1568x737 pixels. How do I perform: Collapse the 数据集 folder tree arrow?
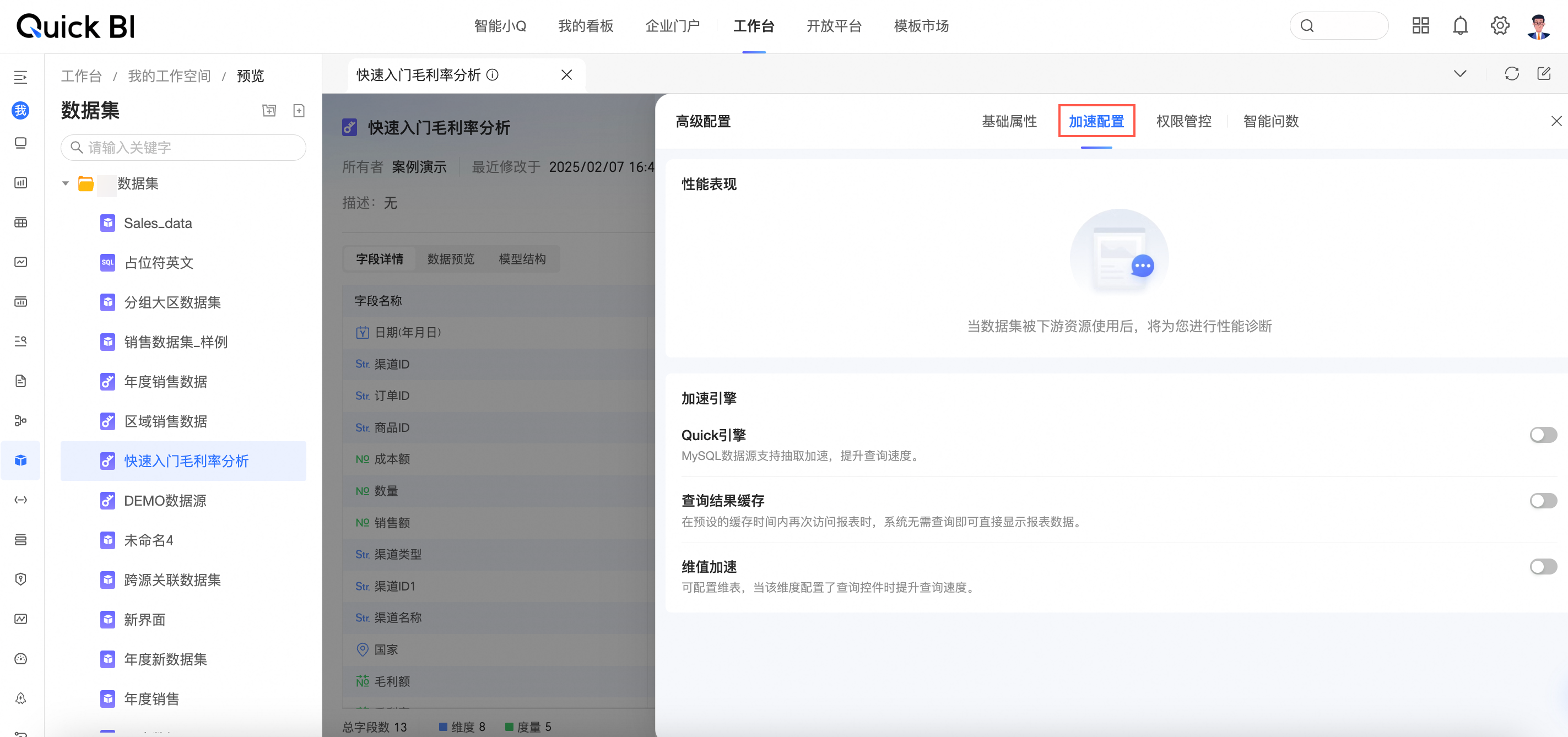[x=66, y=183]
